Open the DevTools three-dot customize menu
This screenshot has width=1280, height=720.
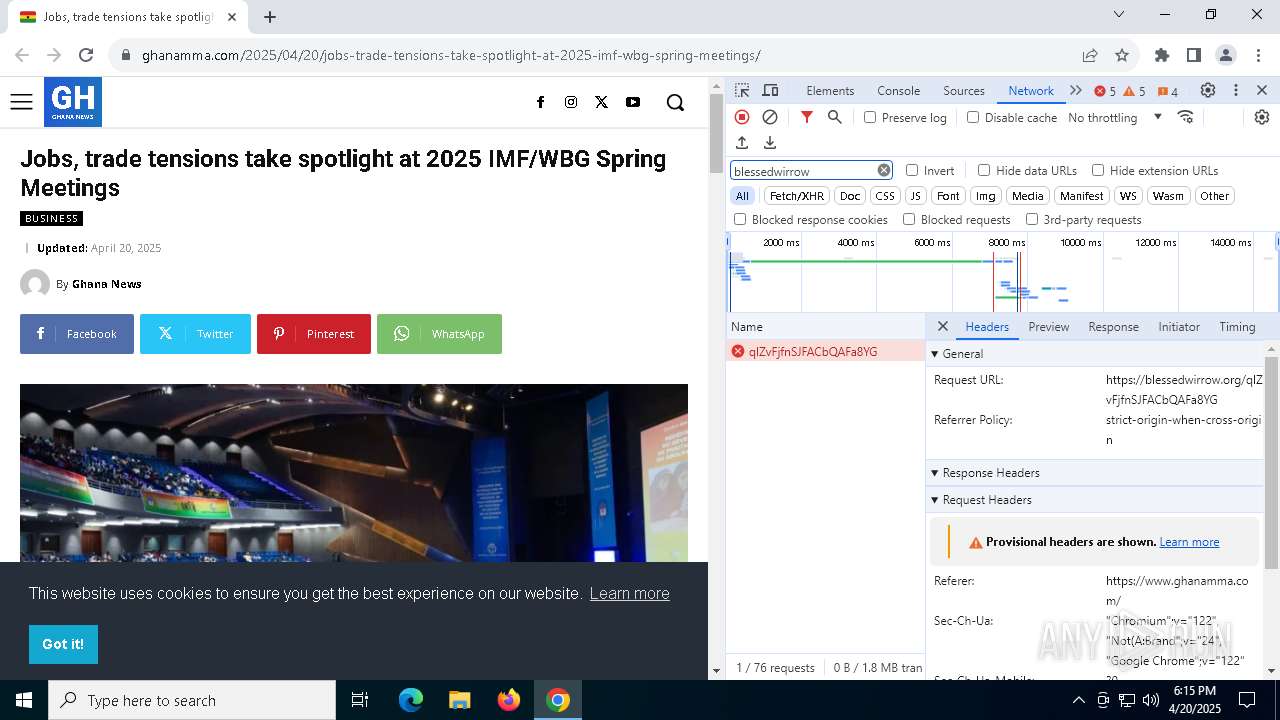(x=1236, y=90)
